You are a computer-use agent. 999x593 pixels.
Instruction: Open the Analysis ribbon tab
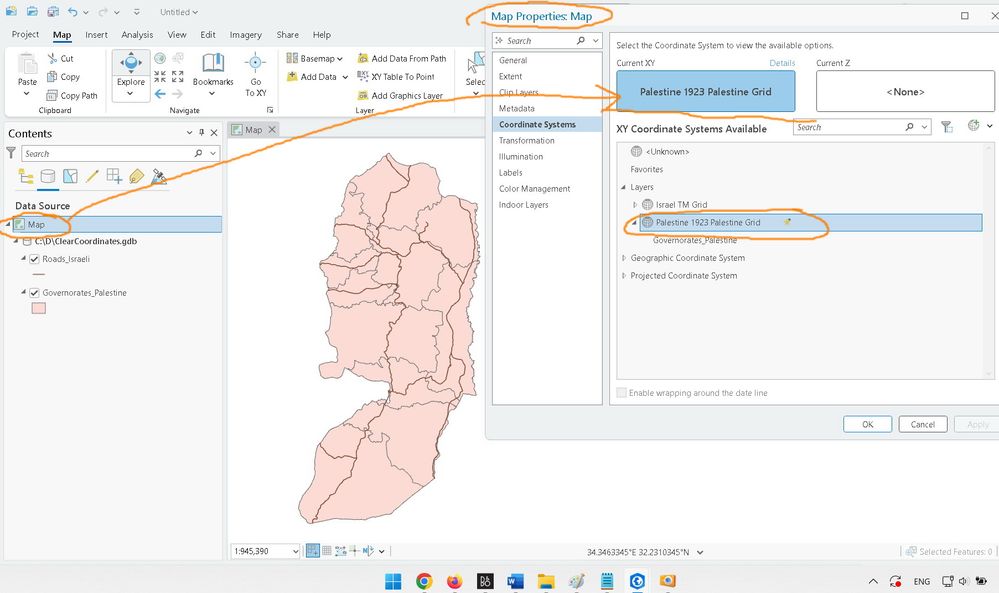click(137, 35)
